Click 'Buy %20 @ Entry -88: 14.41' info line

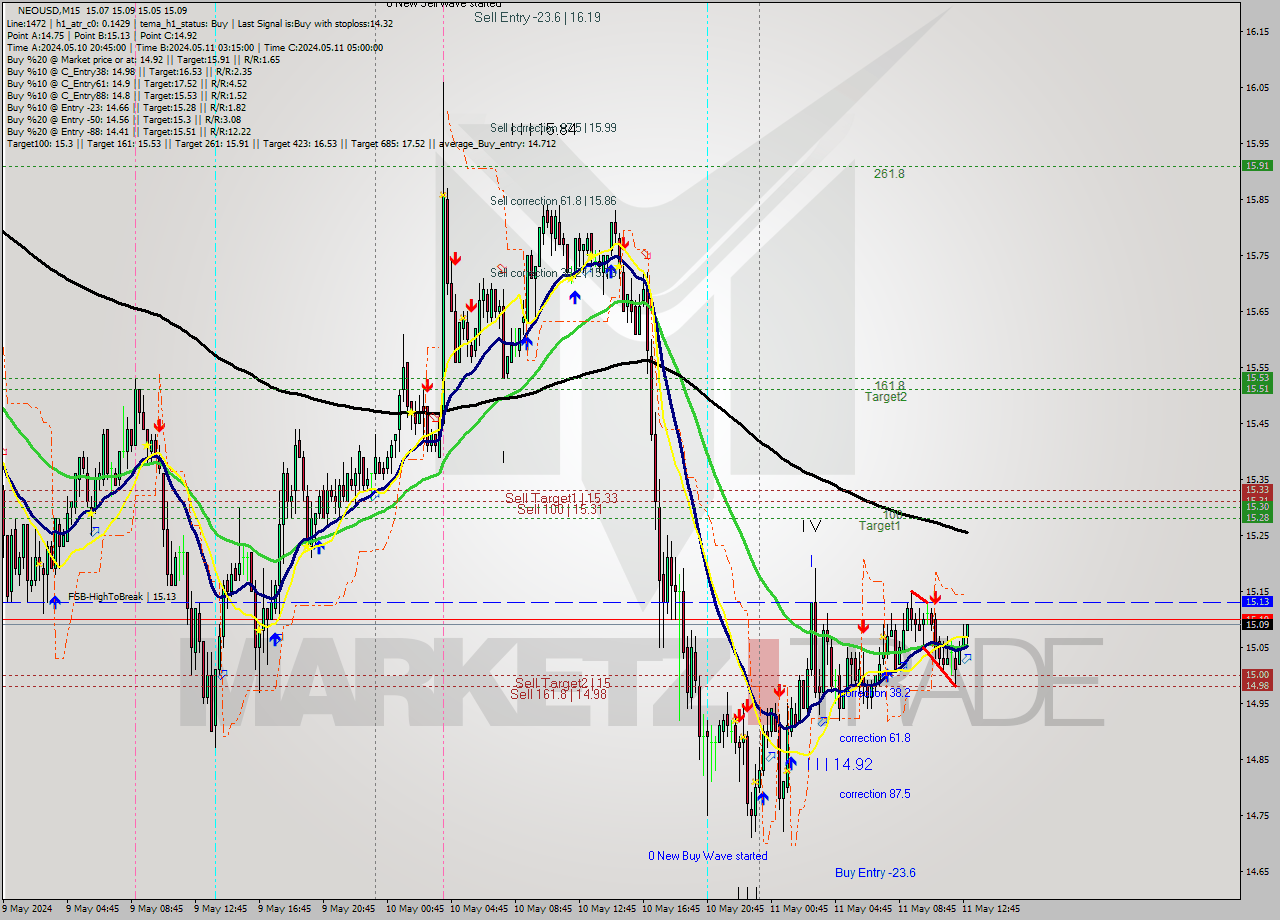pyautogui.click(x=129, y=131)
